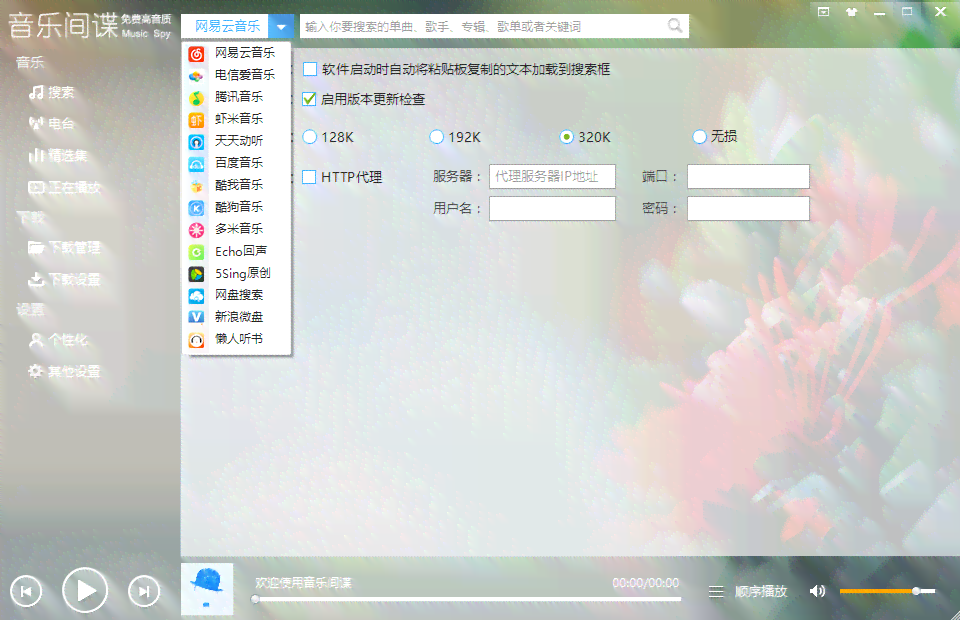The height and width of the screenshot is (620, 960).
Task: Choose 网易云音乐 icon in source list
Action: point(196,54)
